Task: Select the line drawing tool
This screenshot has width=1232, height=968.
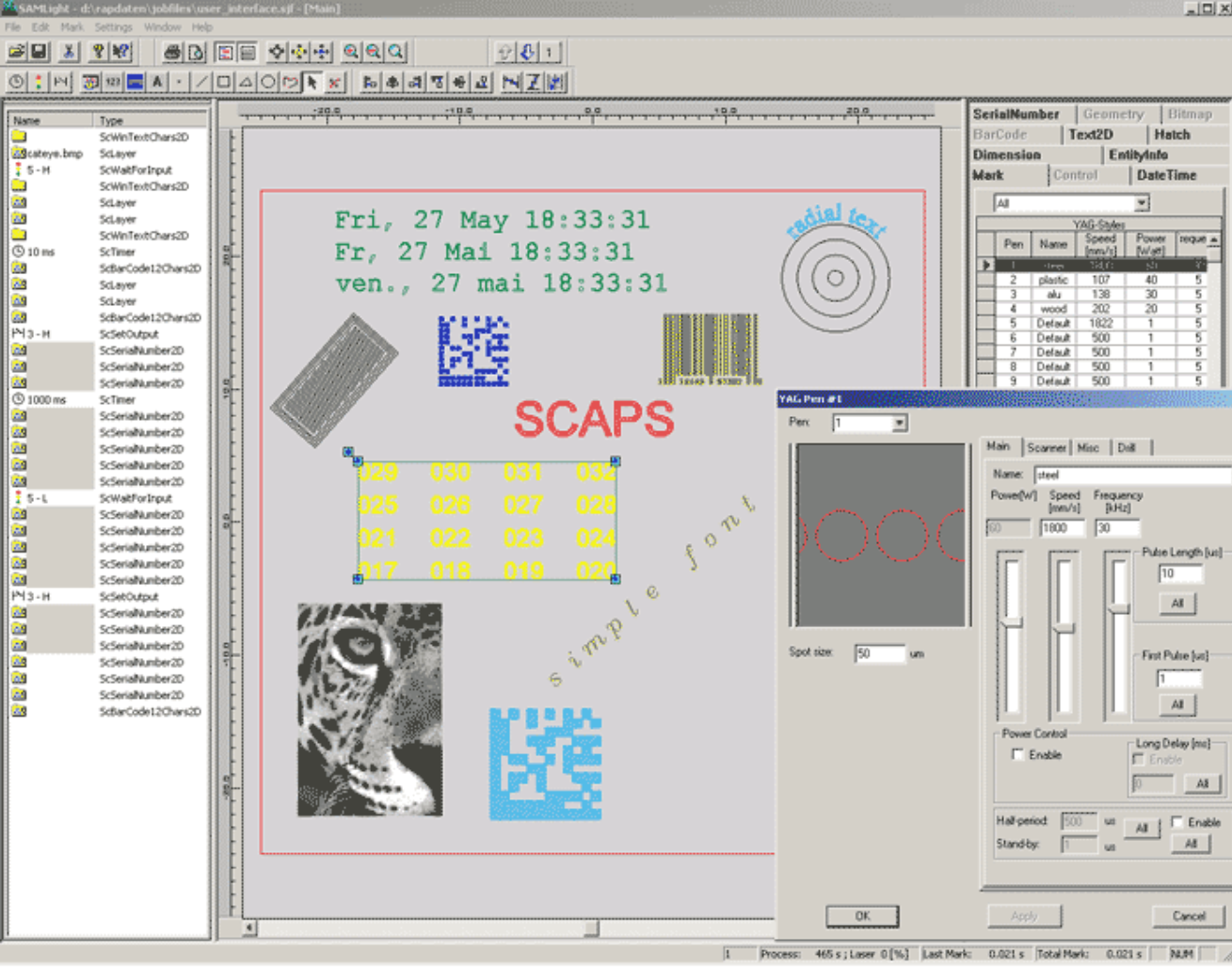Action: [201, 82]
